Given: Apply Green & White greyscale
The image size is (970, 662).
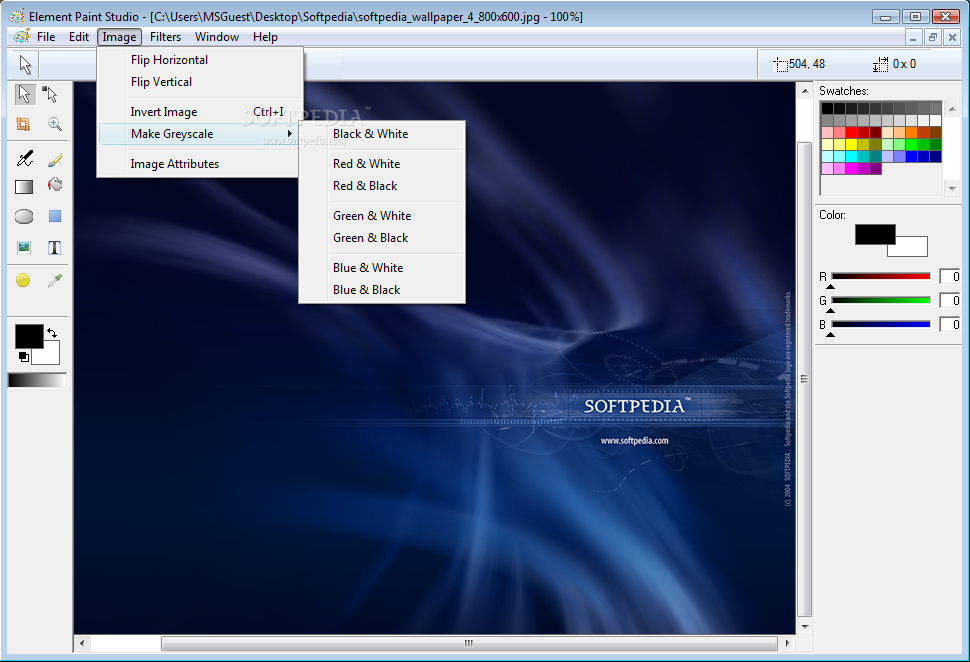Looking at the screenshot, I should [382, 216].
